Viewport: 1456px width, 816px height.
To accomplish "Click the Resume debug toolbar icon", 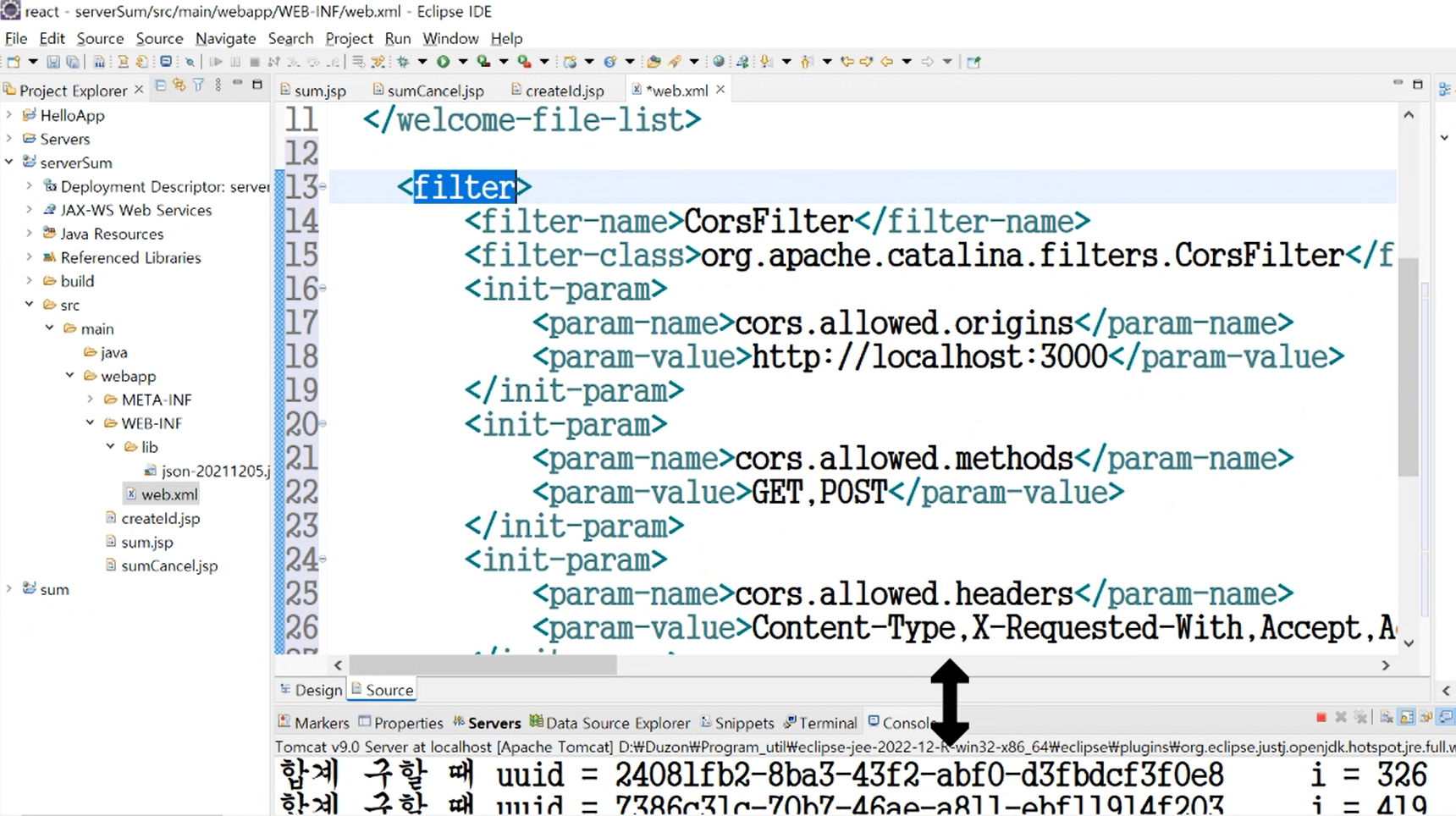I will point(216,62).
